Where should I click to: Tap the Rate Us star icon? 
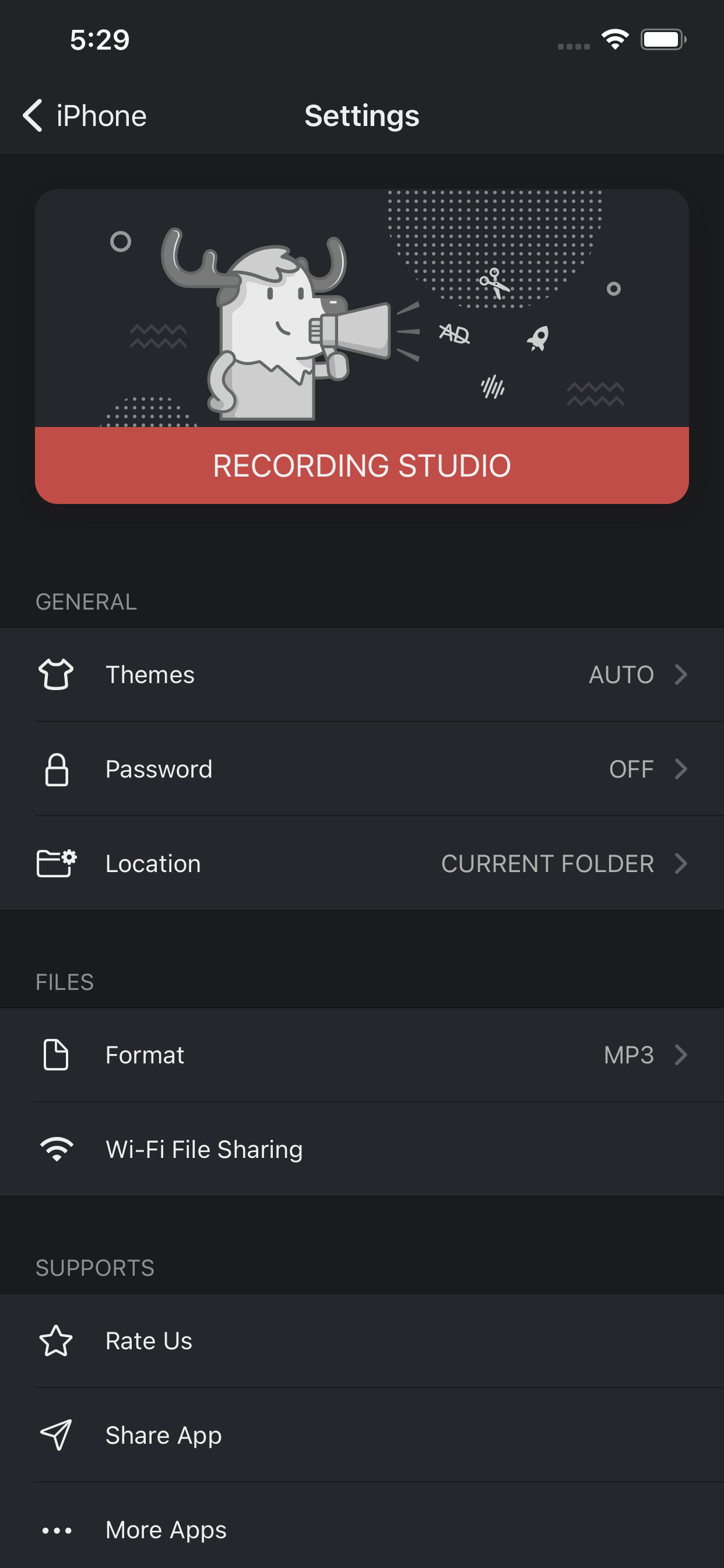[x=56, y=1341]
